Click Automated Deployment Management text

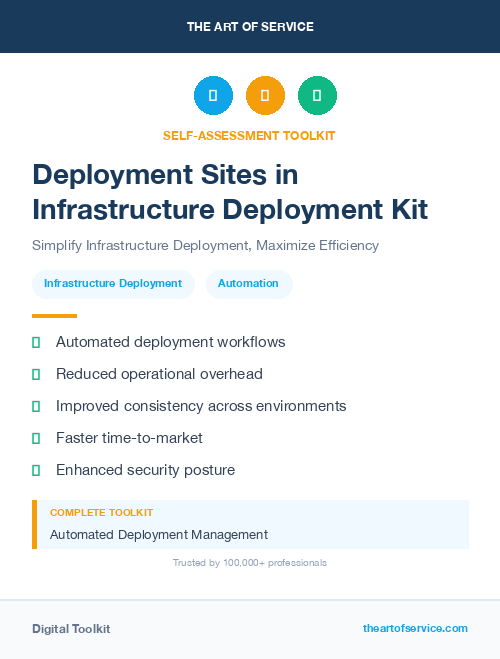(x=159, y=535)
